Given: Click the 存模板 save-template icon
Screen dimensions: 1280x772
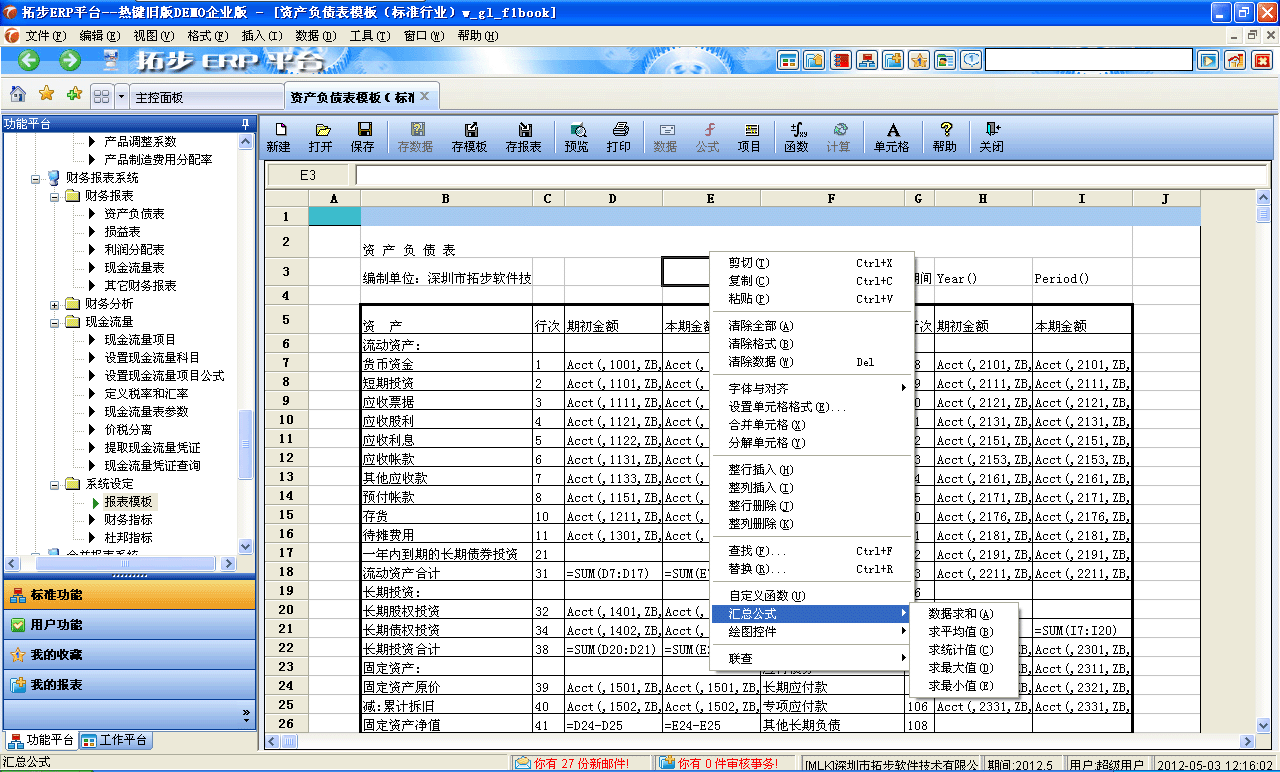Looking at the screenshot, I should click(470, 136).
